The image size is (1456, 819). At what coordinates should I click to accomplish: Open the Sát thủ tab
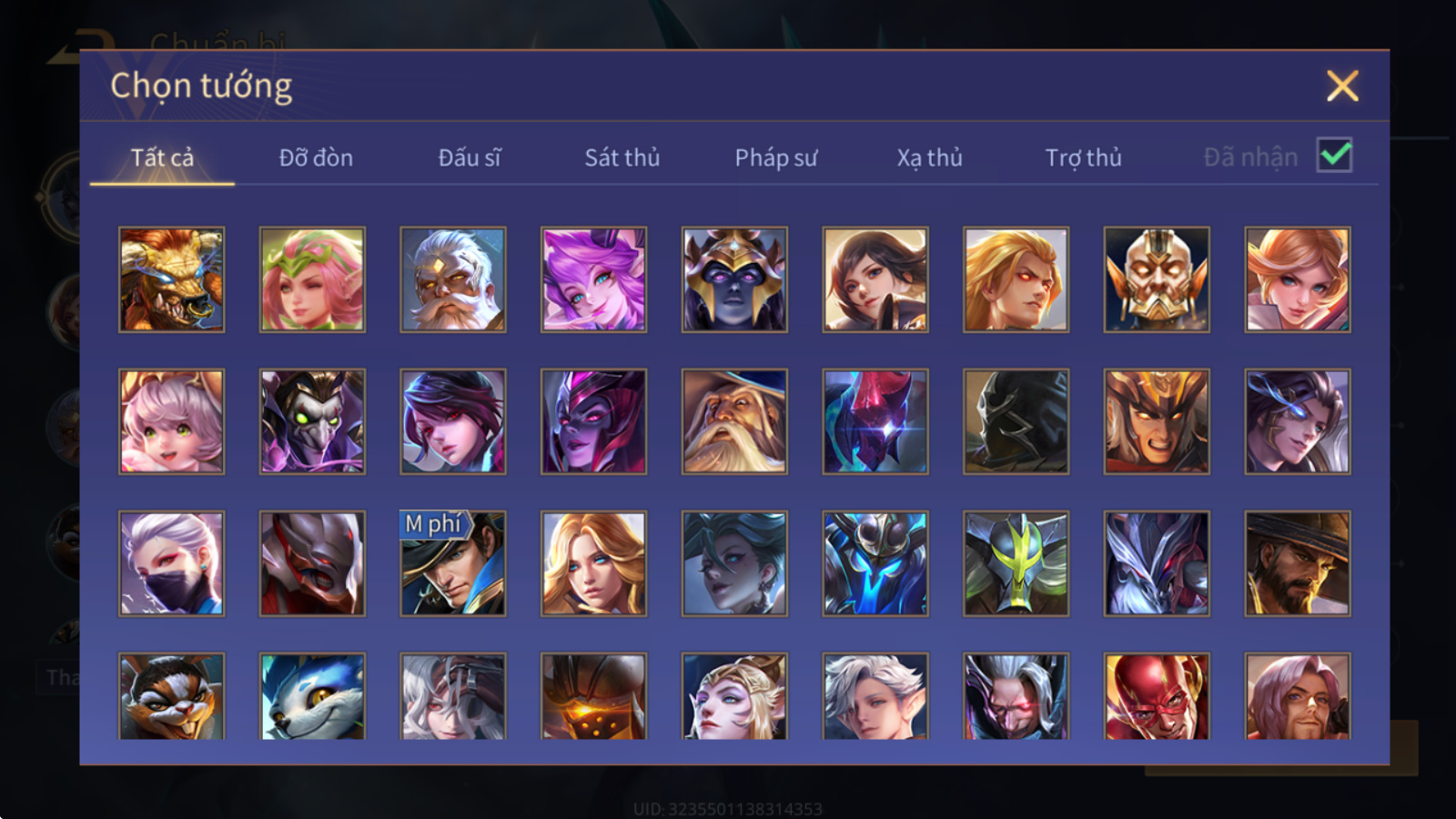point(622,157)
